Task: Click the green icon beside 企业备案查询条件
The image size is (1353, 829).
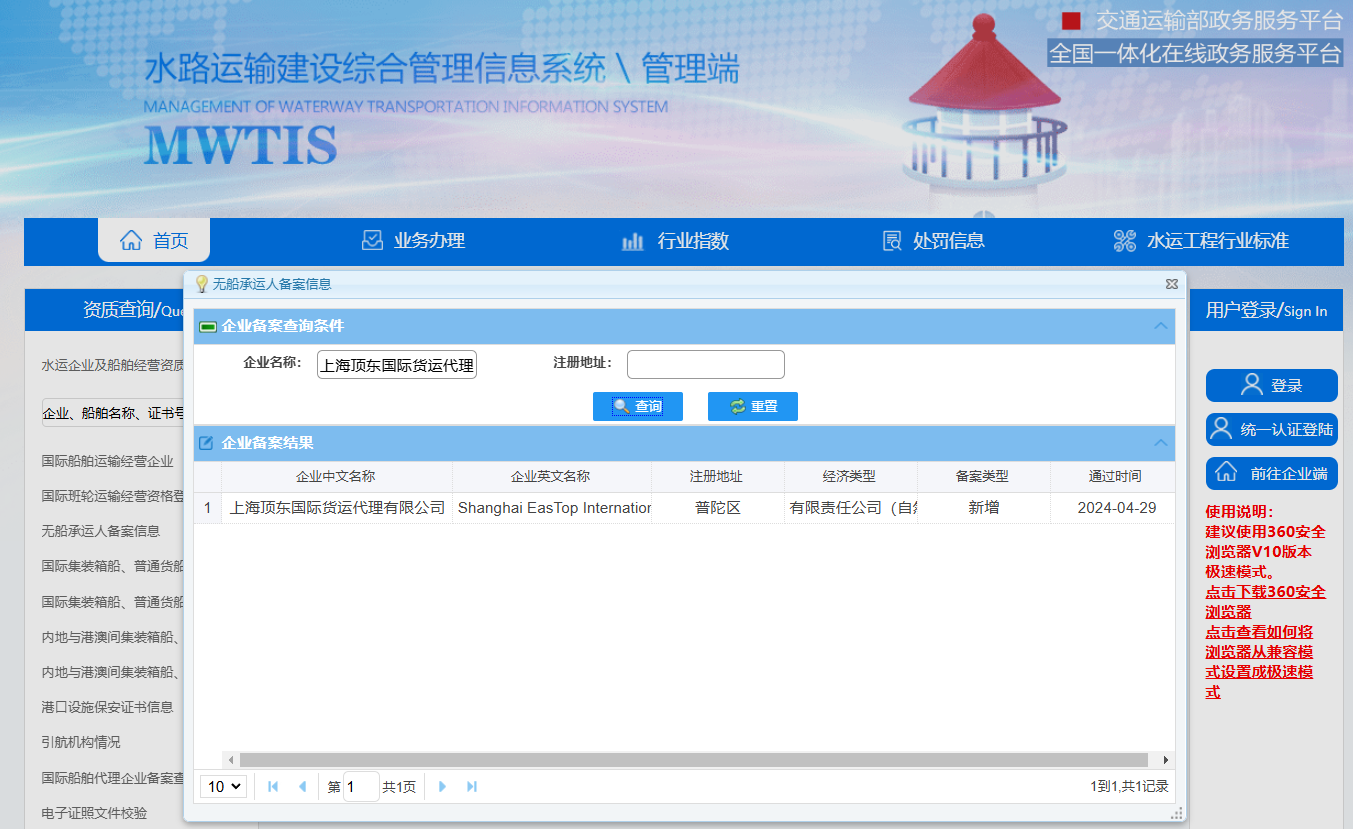Action: tap(208, 326)
